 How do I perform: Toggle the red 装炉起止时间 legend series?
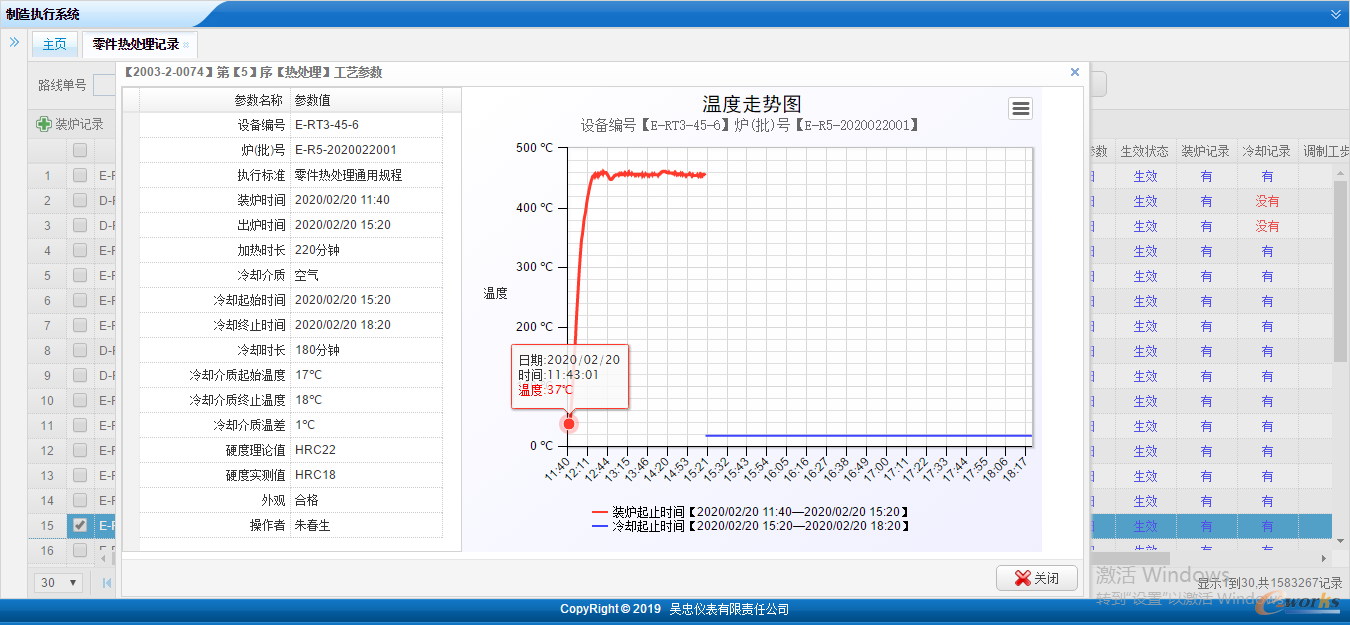click(750, 511)
